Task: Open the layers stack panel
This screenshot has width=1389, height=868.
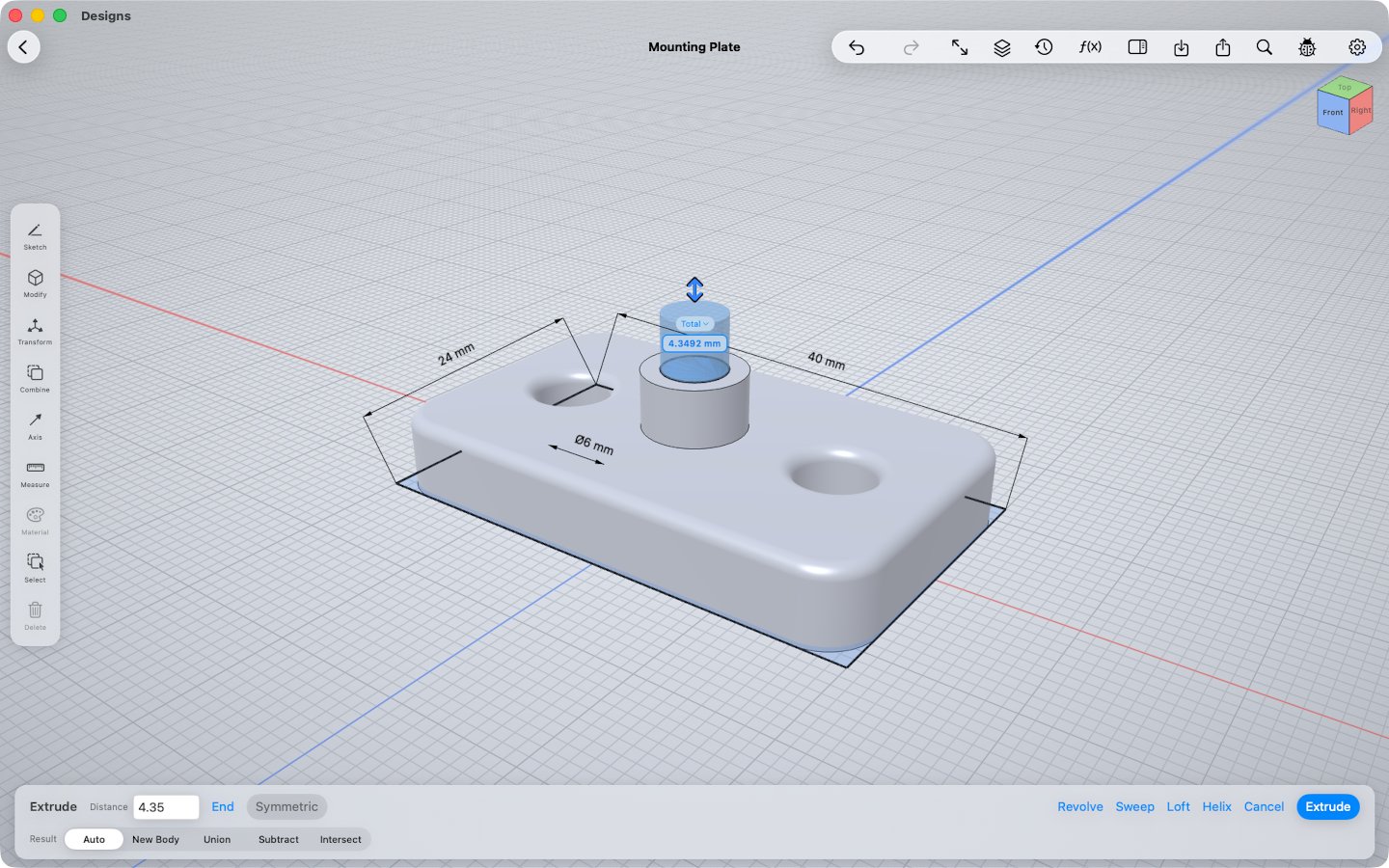Action: tap(1002, 47)
